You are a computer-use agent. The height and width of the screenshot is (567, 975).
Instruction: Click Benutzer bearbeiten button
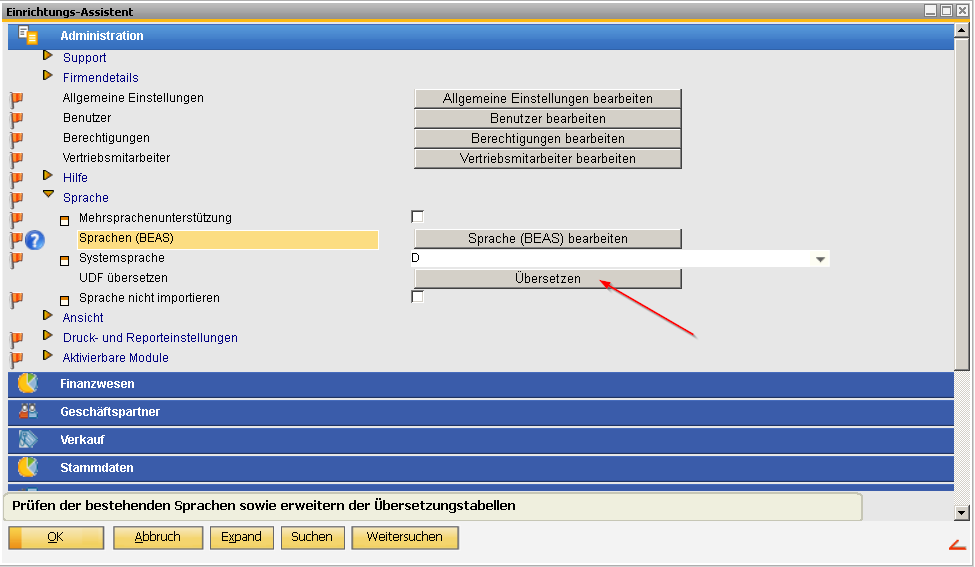[548, 118]
